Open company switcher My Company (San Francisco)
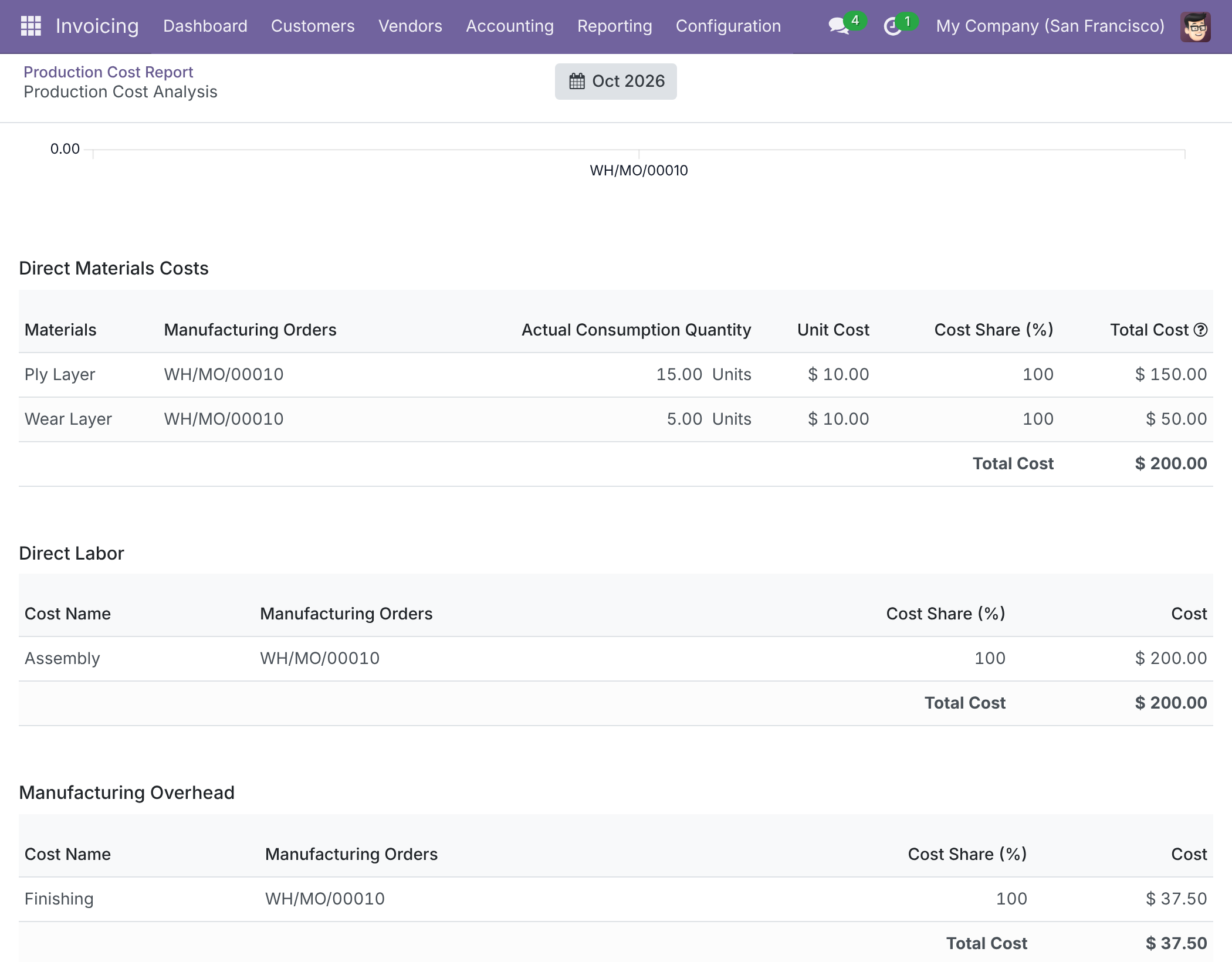The height and width of the screenshot is (962, 1232). [1050, 26]
